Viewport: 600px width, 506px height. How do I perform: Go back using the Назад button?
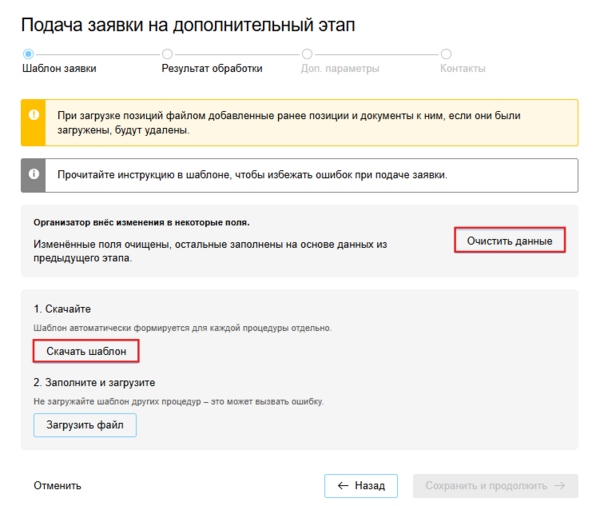[x=361, y=486]
